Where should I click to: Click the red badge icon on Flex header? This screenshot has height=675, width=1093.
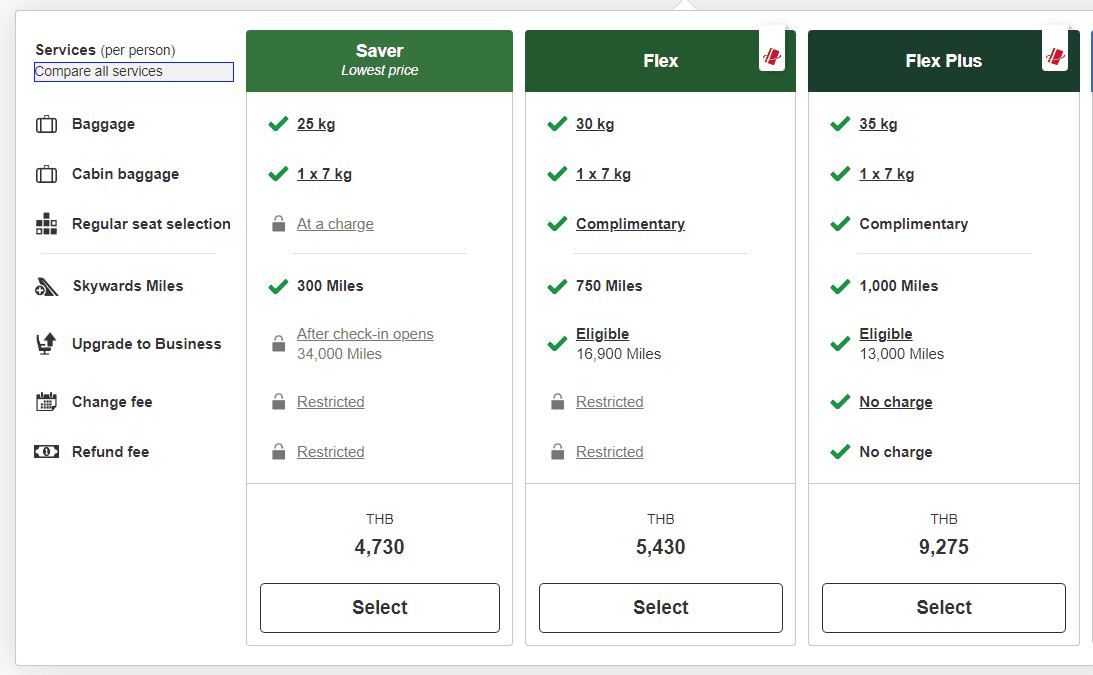coord(772,56)
